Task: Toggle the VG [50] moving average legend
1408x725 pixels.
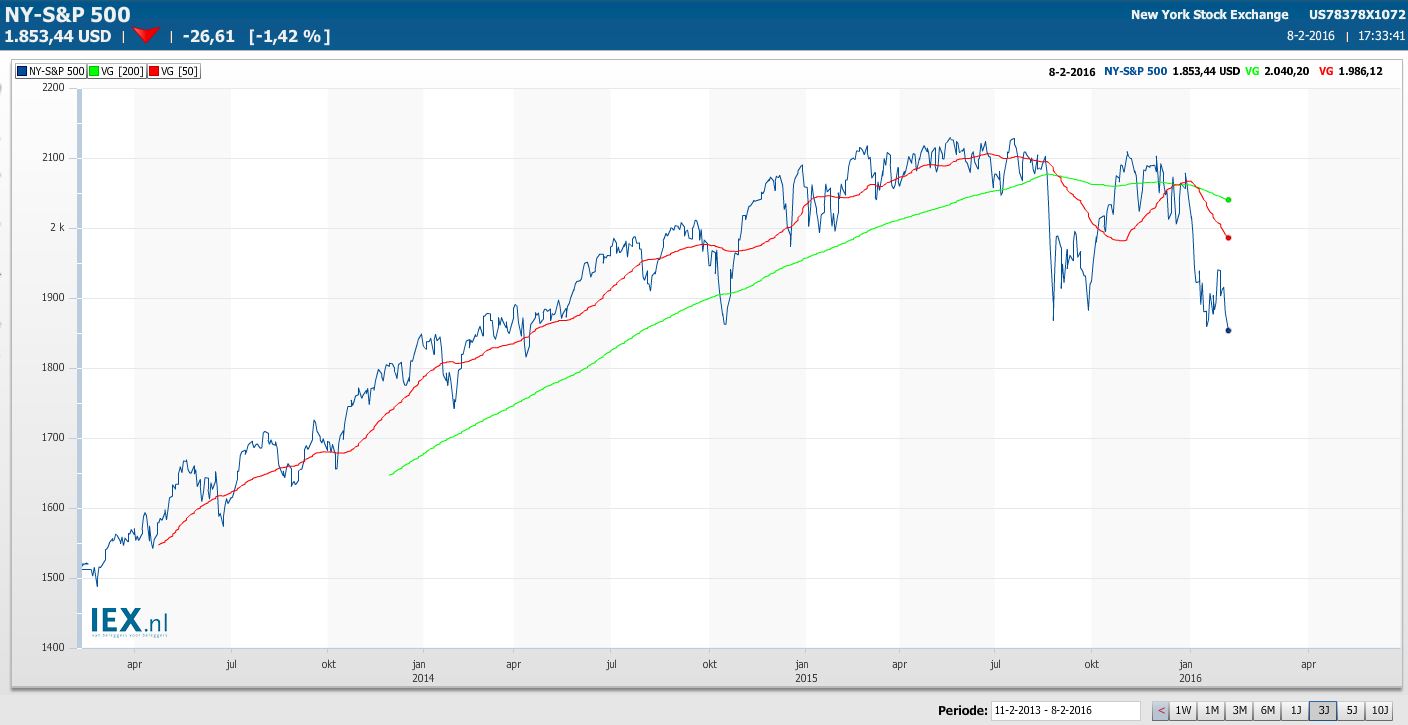Action: pyautogui.click(x=173, y=71)
